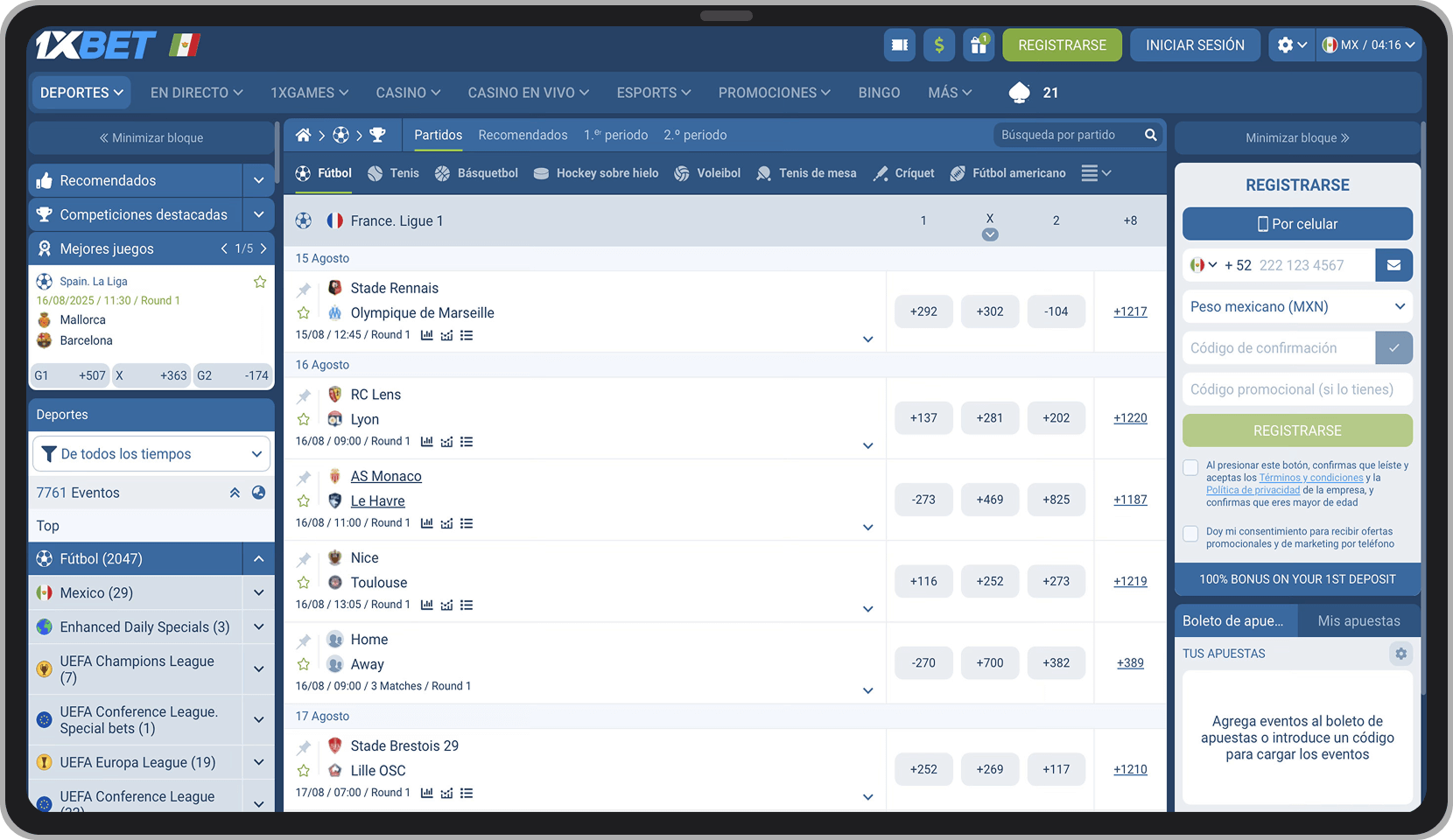Favorite the RC Lens vs Lyon match star

click(304, 419)
